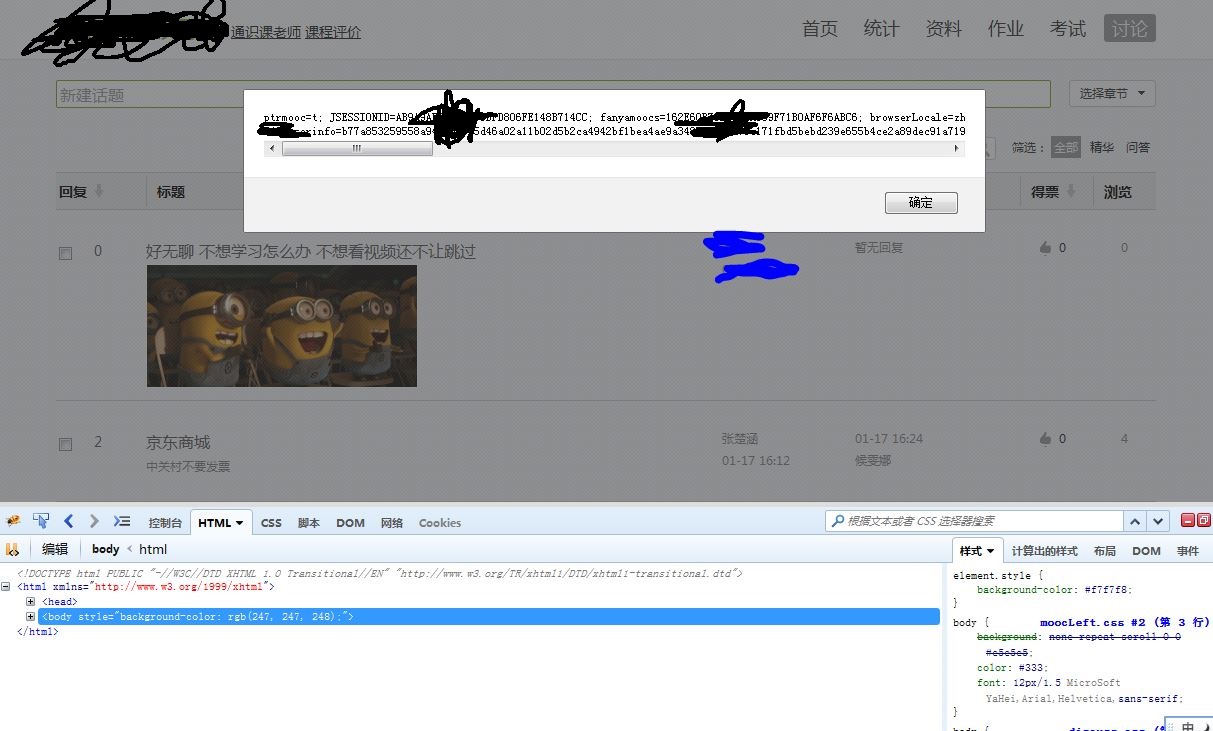Filter posts by 问答
The height and width of the screenshot is (731, 1213).
[x=1138, y=147]
